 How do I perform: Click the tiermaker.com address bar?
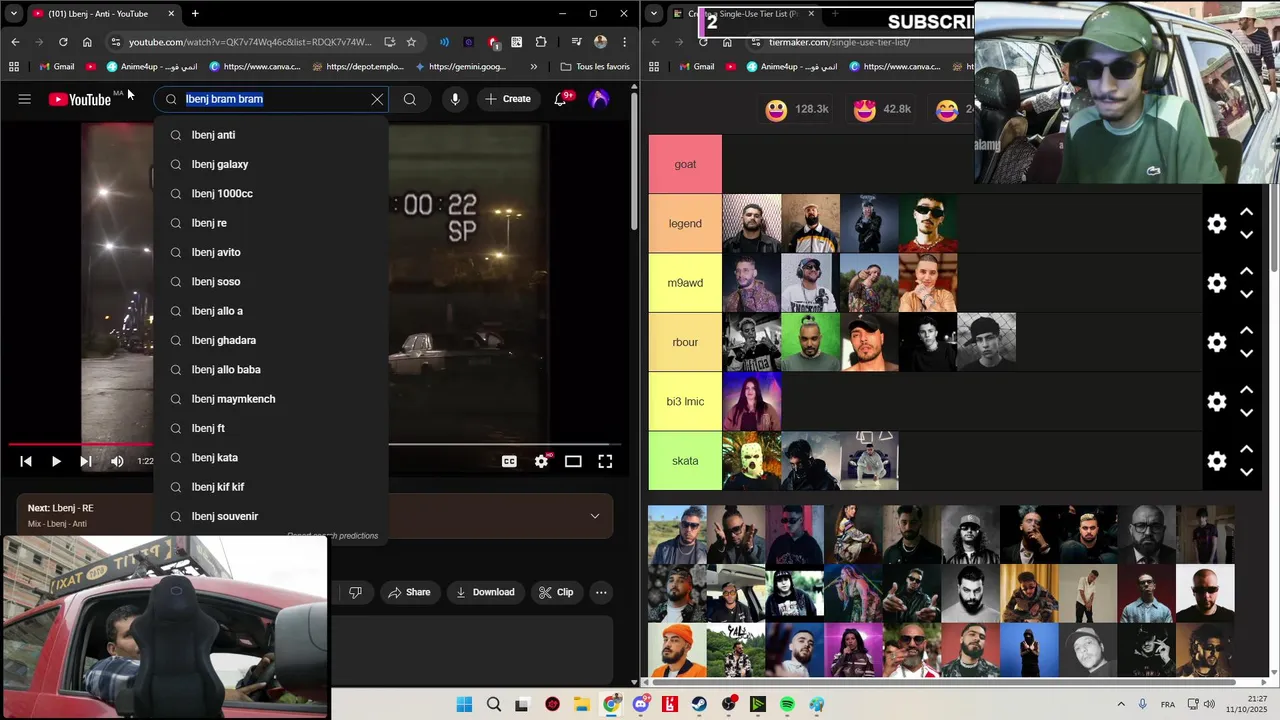coord(838,42)
